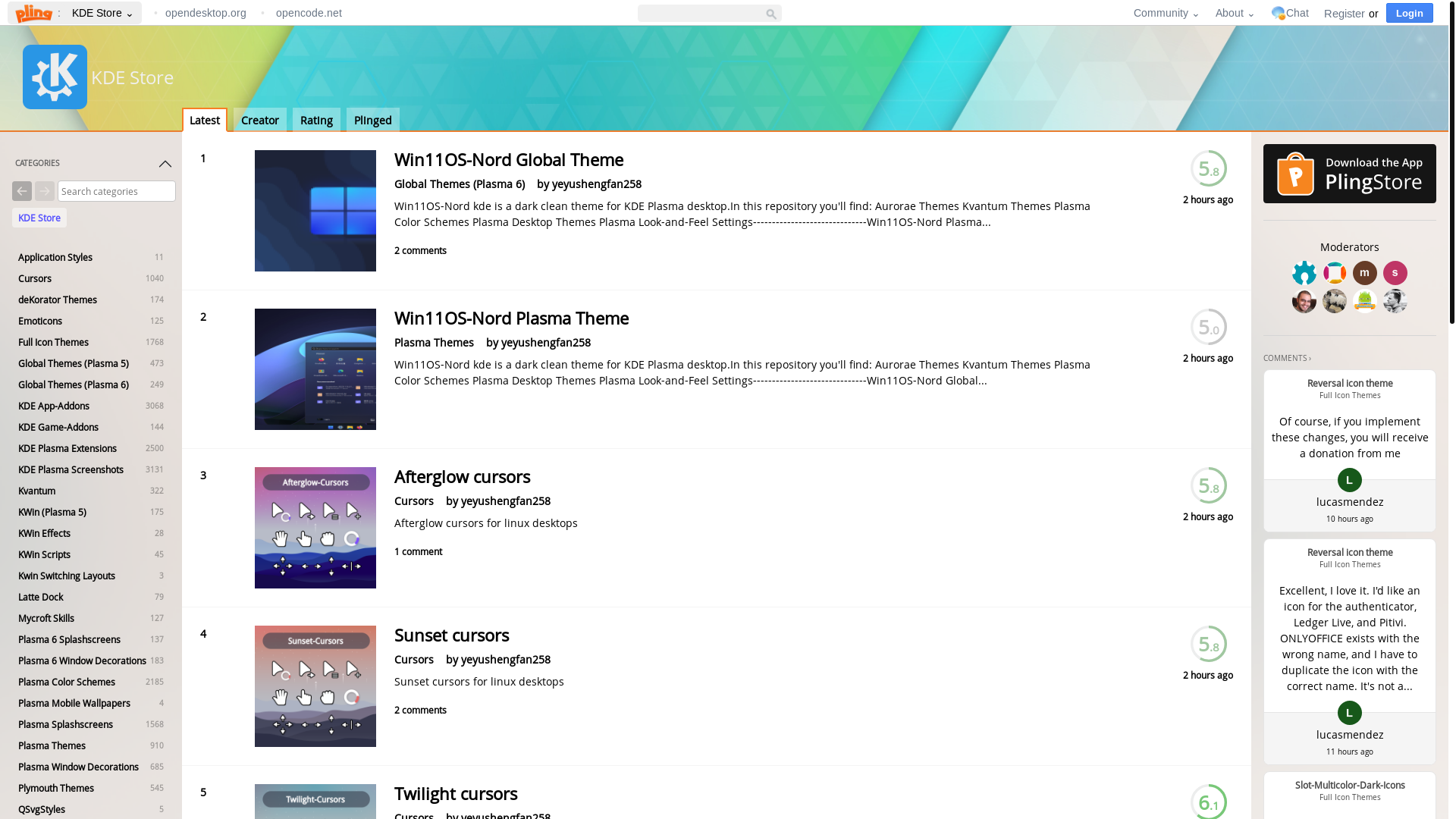This screenshot has height=819, width=1456.
Task: Switch to the Latest tab
Action: tap(204, 120)
